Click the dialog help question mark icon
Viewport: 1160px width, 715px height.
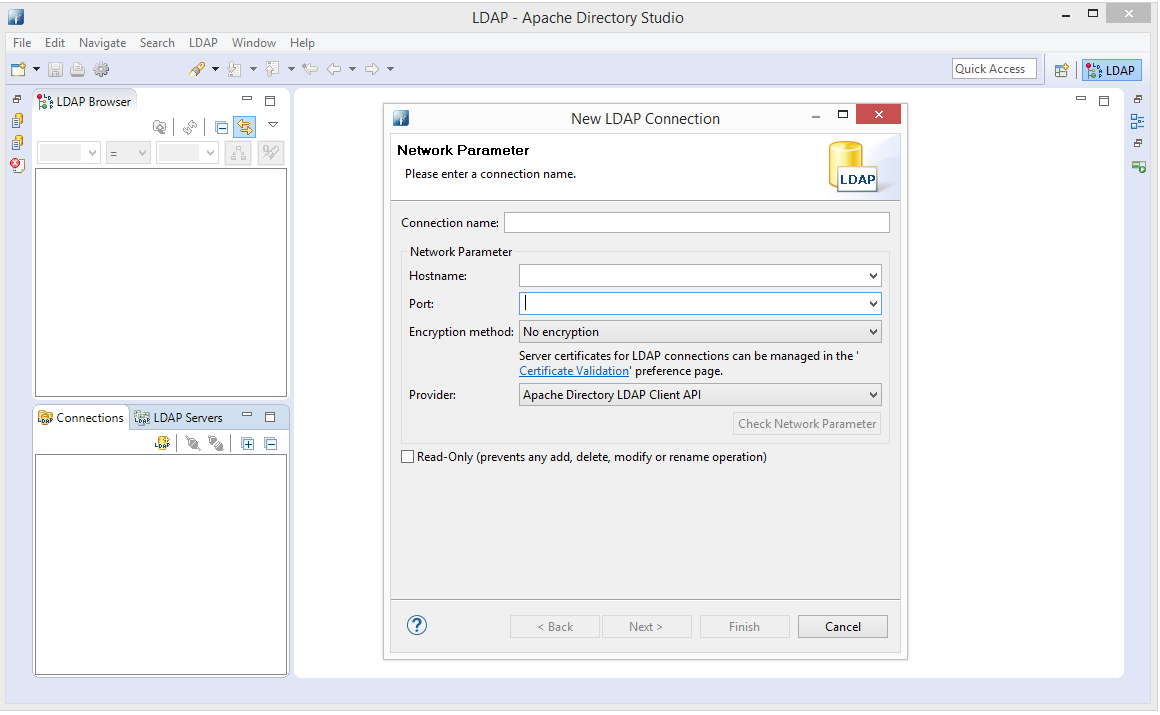click(417, 625)
